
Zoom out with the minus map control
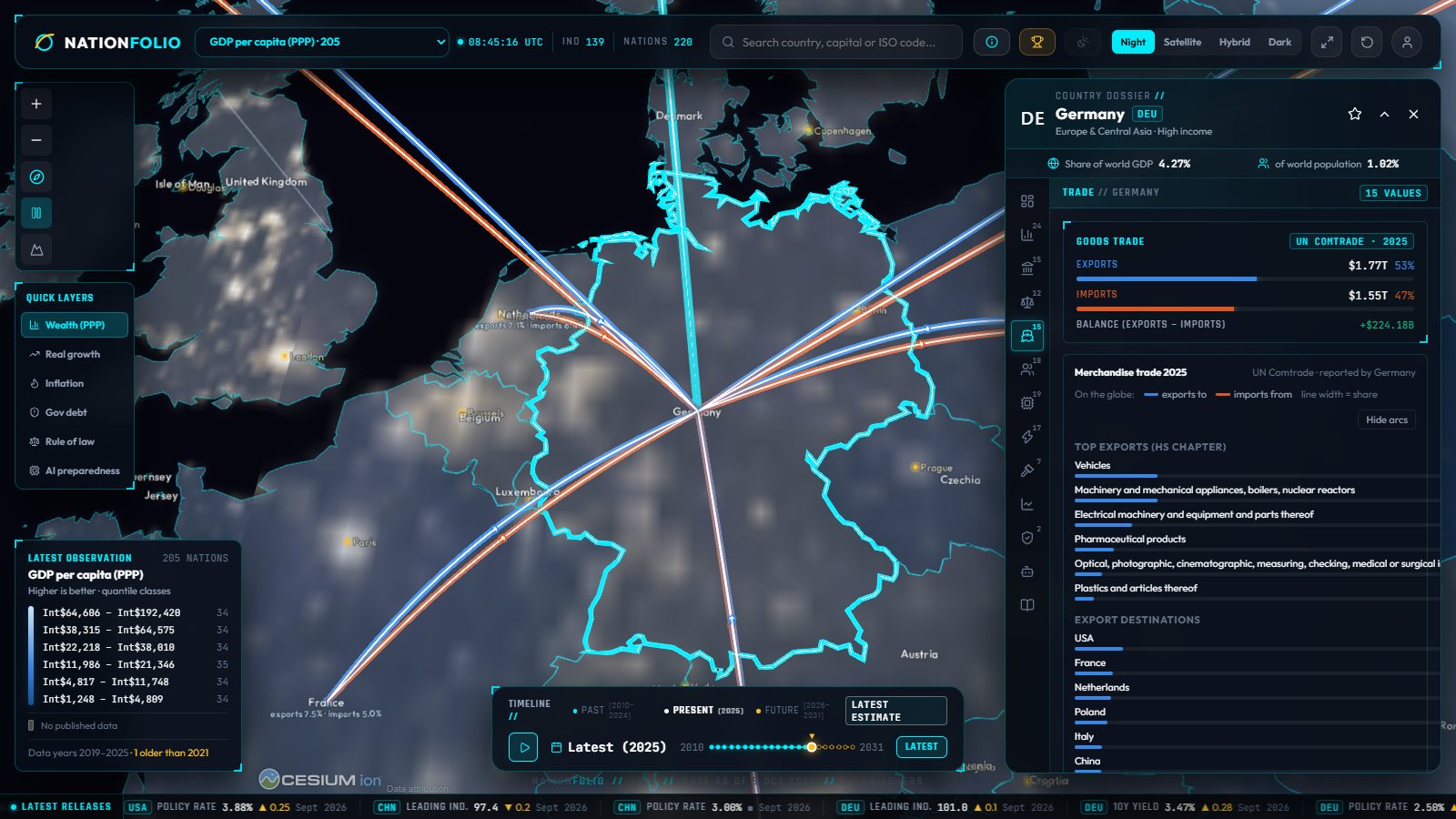[36, 140]
